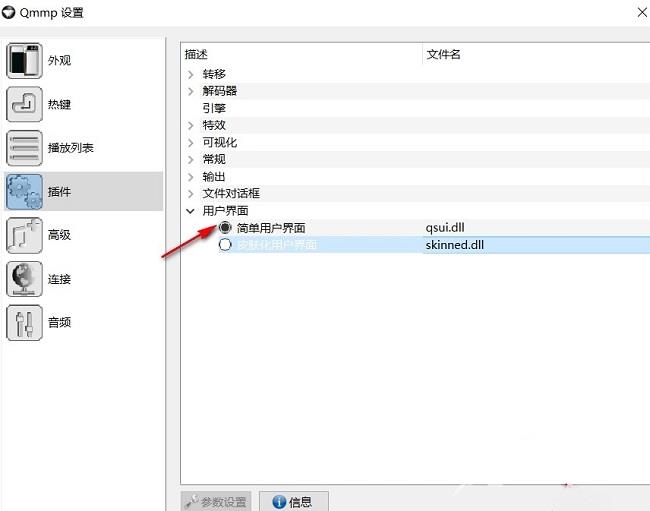Click the Qmmp logo in title bar

(x=10, y=12)
